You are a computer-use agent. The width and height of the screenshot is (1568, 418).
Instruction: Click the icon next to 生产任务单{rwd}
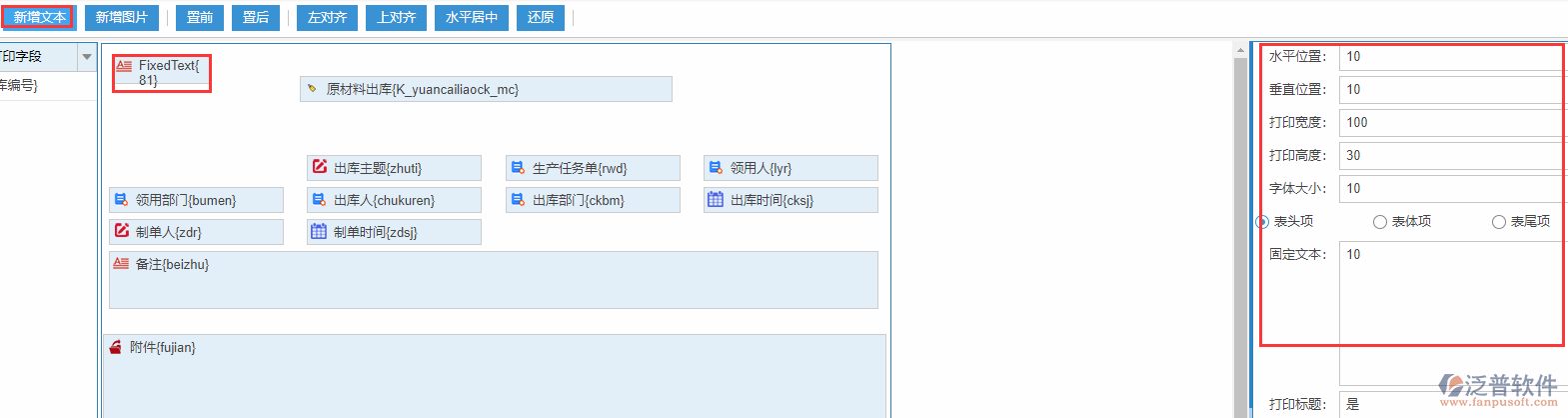pos(518,167)
